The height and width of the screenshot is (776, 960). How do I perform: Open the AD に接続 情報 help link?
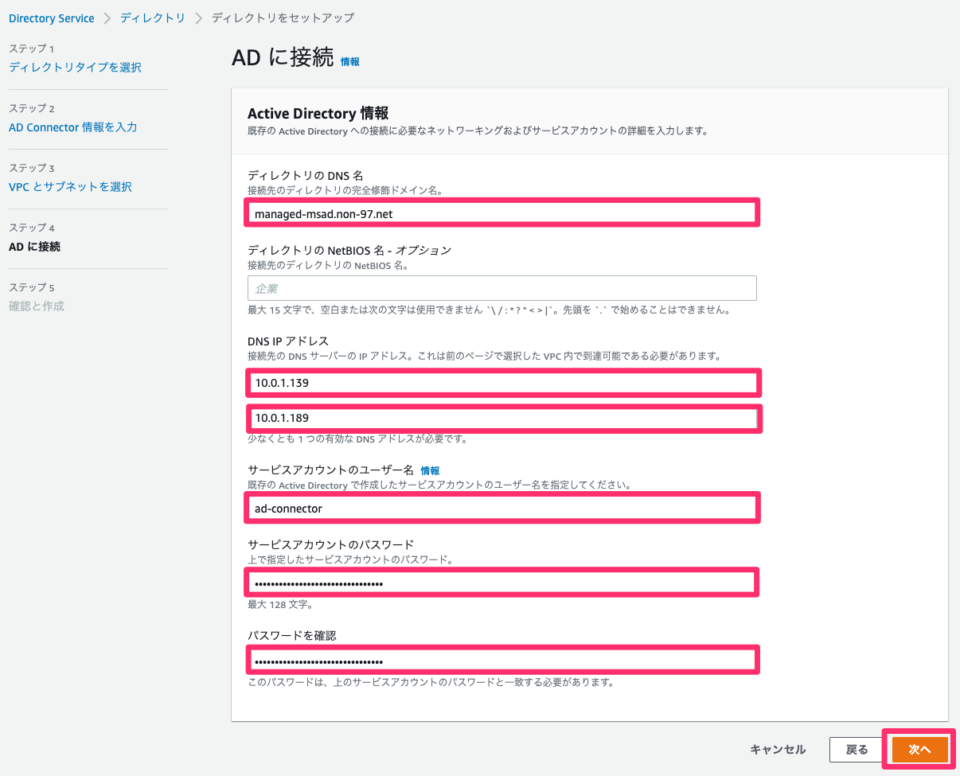351,61
